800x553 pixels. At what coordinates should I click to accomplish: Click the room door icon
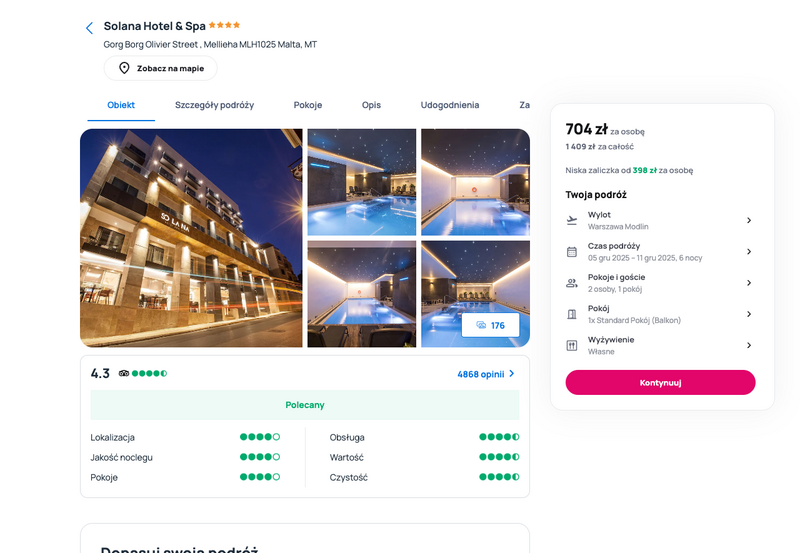point(572,314)
